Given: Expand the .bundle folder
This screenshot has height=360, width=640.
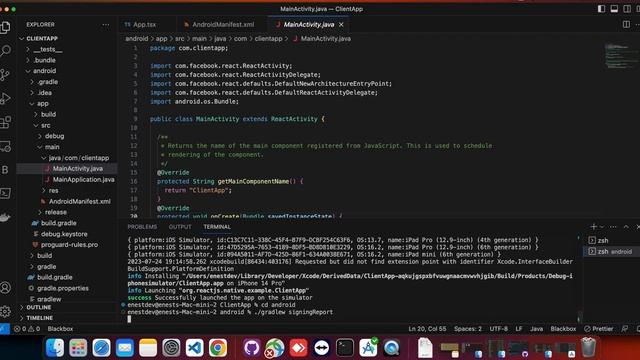Looking at the screenshot, I should (67, 60).
